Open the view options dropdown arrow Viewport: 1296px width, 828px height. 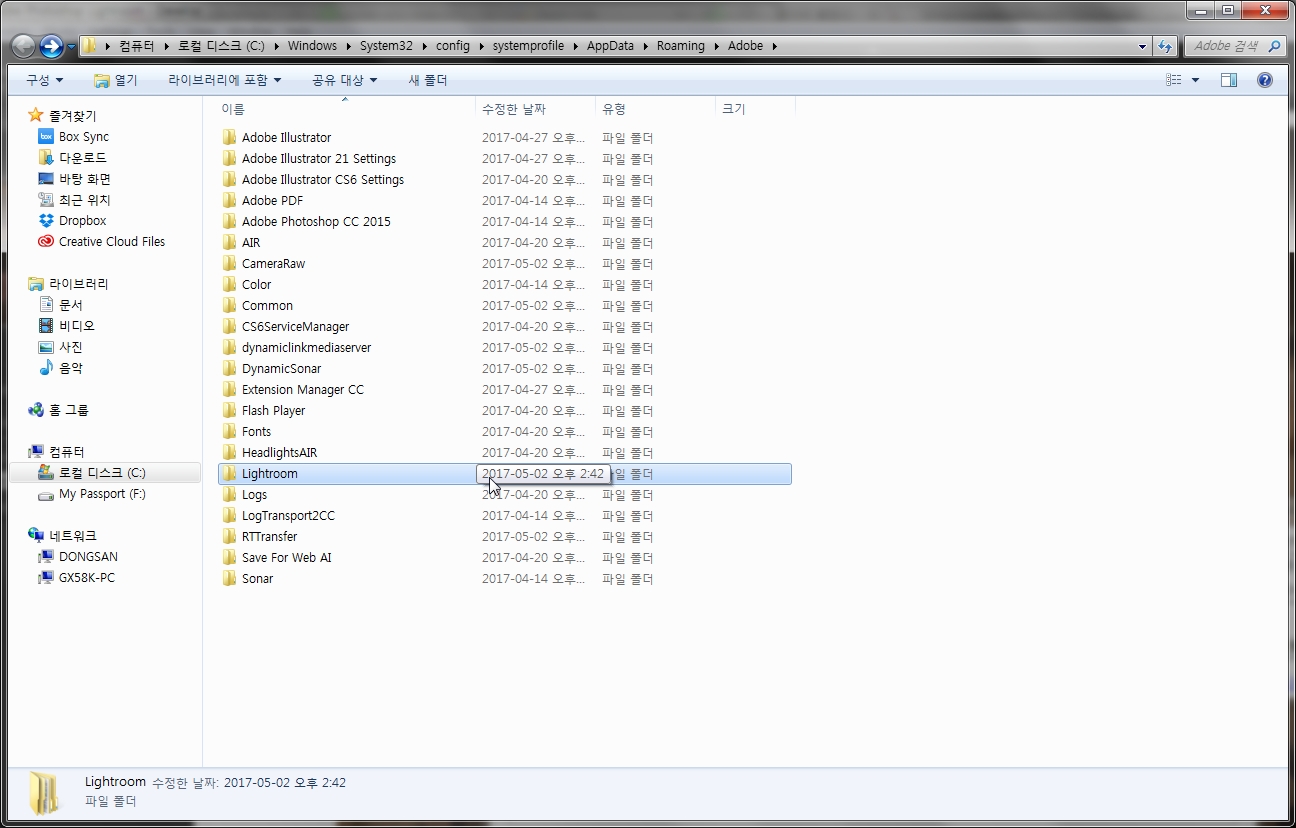1195,80
